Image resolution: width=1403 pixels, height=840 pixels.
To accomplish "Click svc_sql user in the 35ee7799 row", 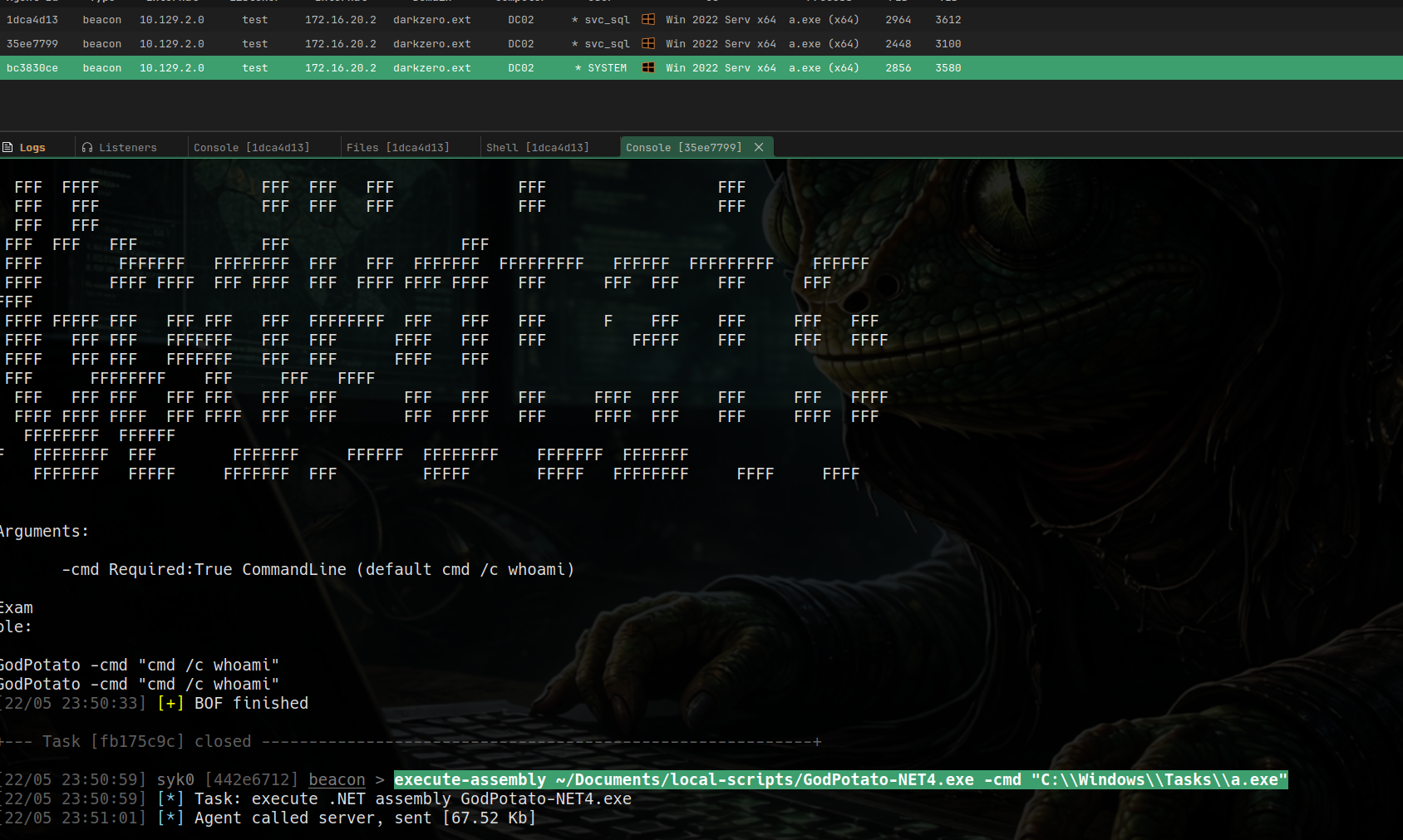I will (x=601, y=44).
